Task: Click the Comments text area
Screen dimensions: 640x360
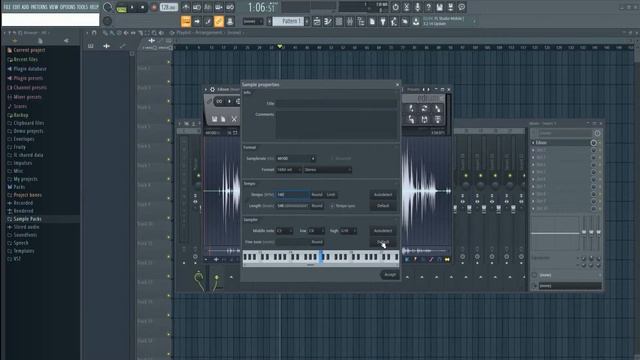Action: tap(336, 124)
